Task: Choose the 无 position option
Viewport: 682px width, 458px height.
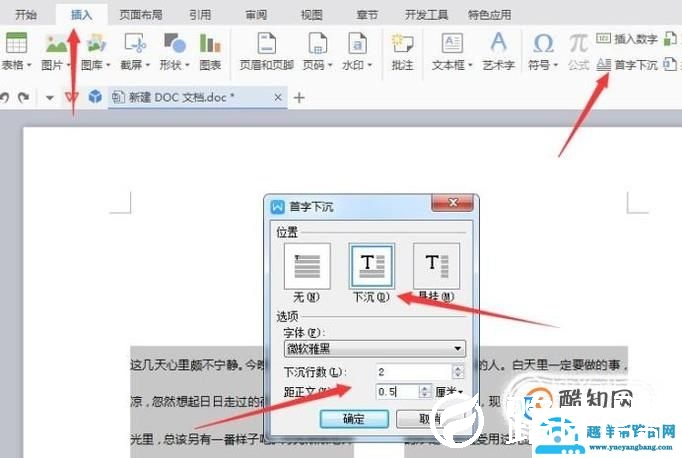Action: tap(307, 266)
